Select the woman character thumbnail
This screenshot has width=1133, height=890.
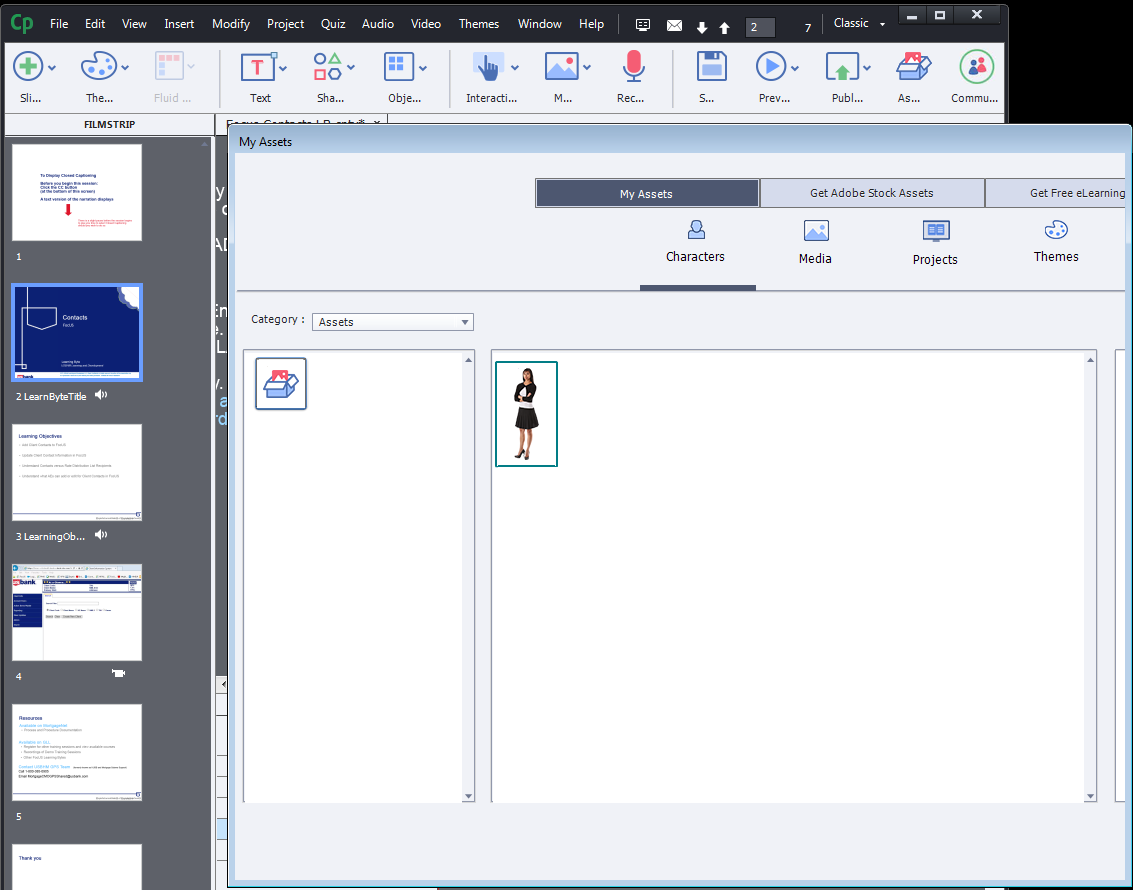pyautogui.click(x=526, y=414)
